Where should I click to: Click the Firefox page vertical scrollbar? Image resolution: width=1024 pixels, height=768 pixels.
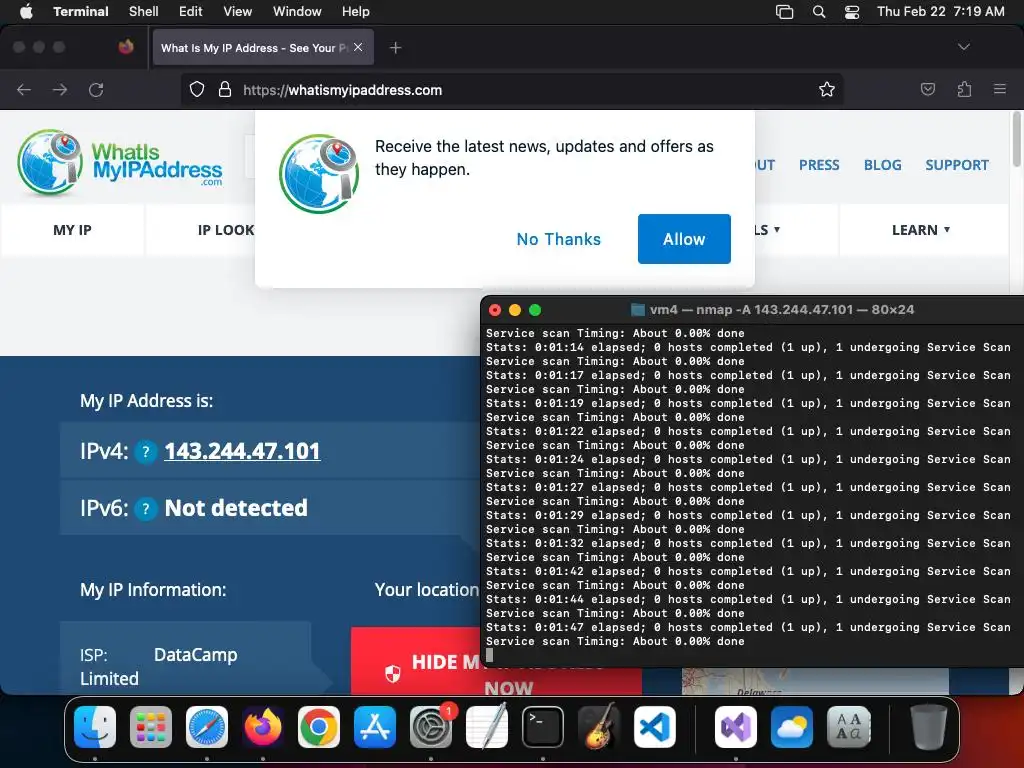click(x=1016, y=139)
